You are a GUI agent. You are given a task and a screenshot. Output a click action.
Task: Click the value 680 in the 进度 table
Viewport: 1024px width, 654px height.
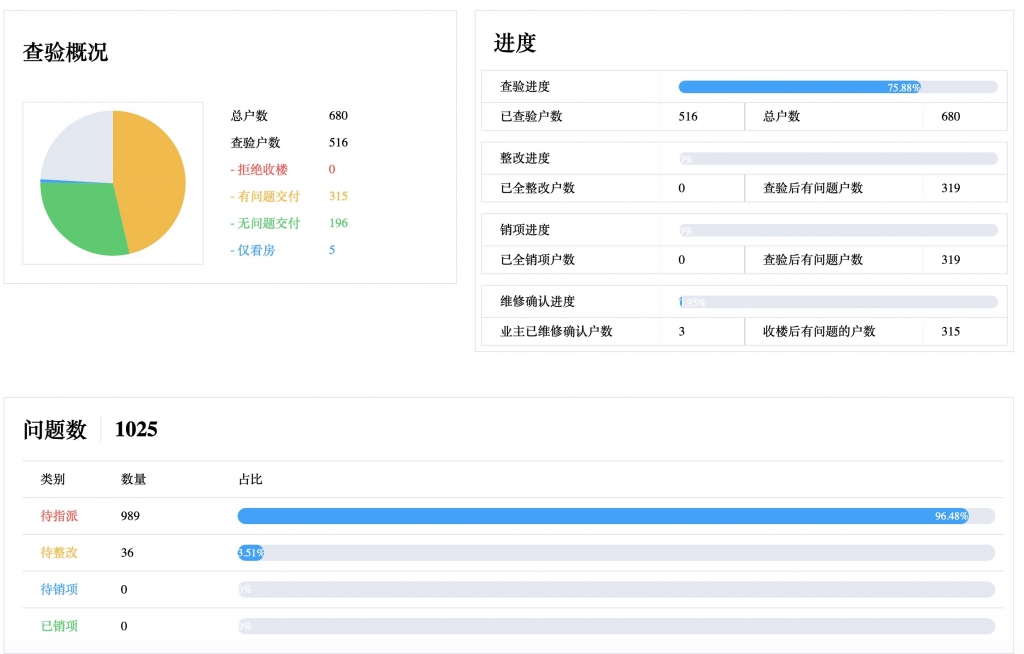coord(950,116)
